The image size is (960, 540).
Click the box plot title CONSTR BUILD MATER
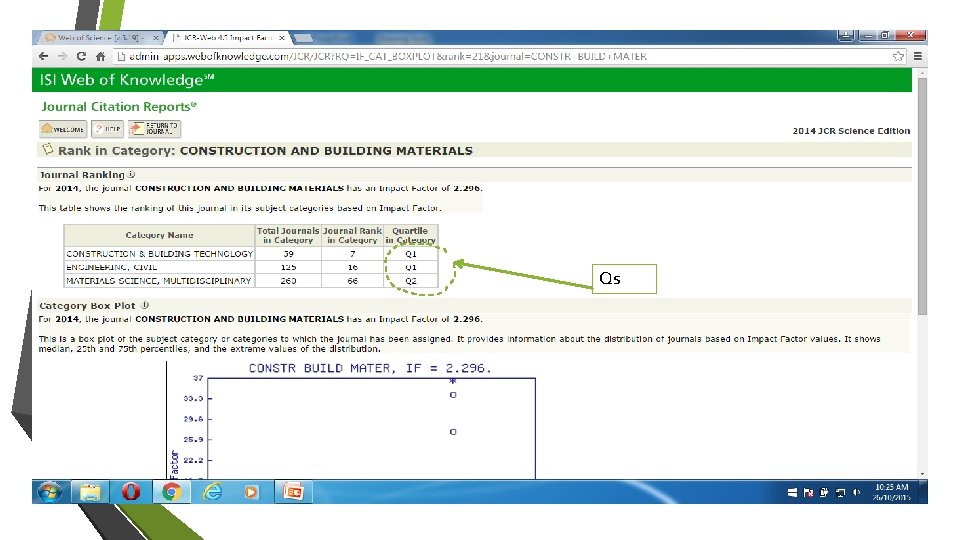370,368
